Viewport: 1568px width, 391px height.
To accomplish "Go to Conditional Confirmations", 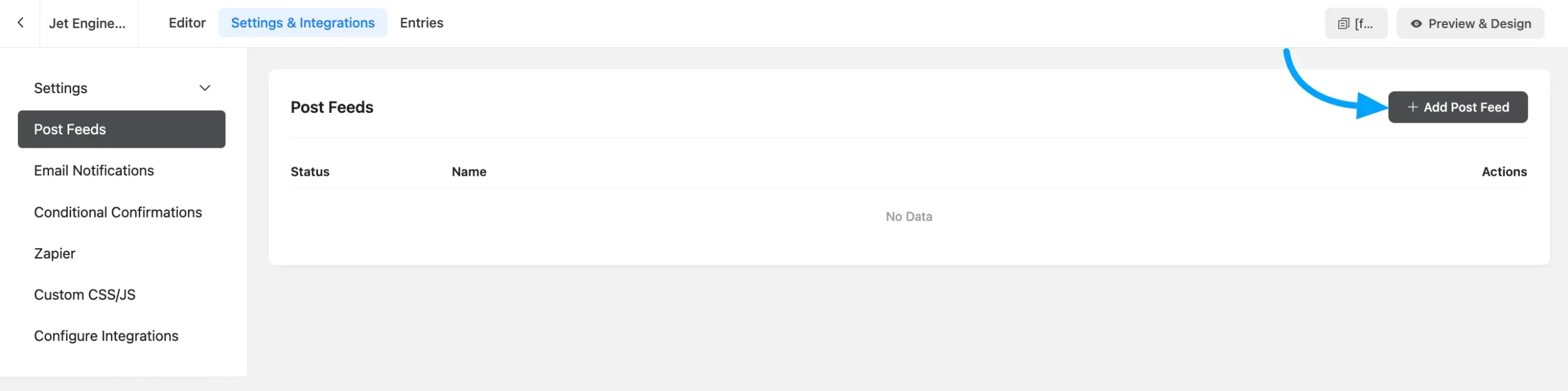I will [118, 212].
